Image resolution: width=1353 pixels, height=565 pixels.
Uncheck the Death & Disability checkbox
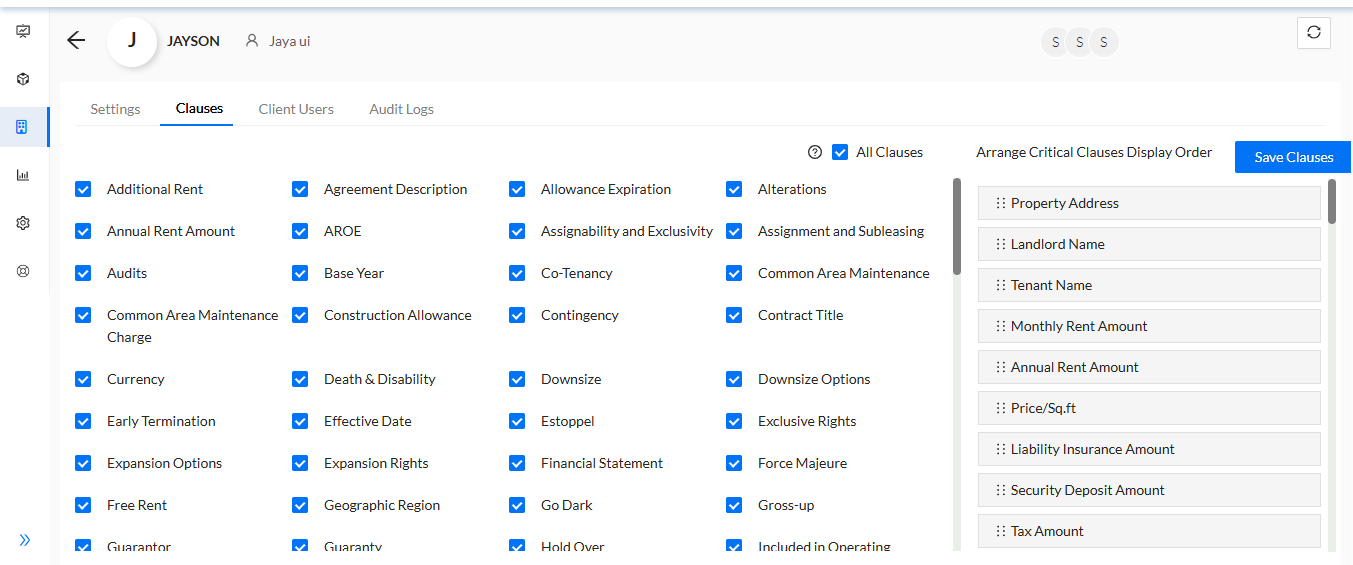click(300, 379)
